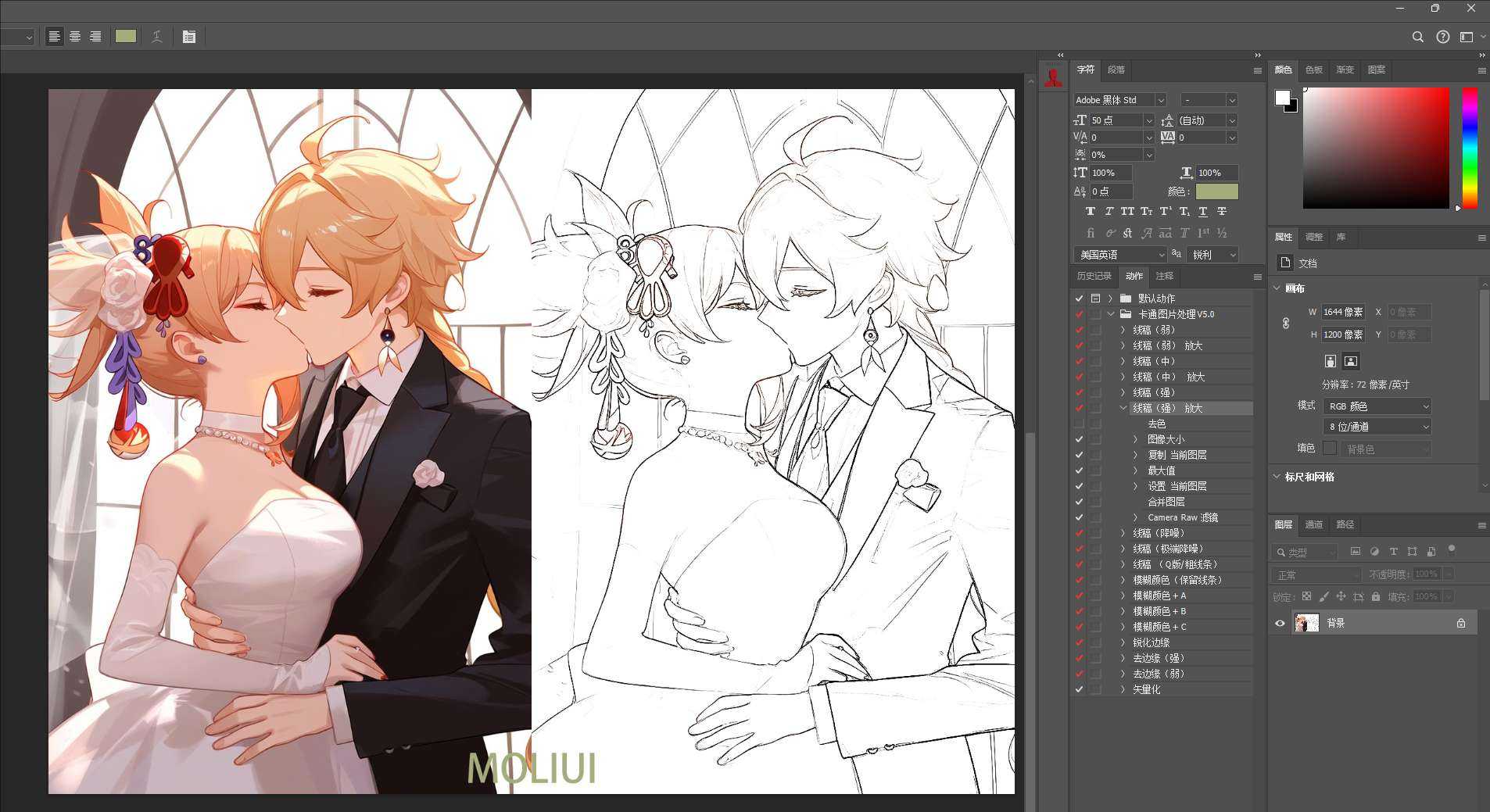
Task: Switch to the 通道 tab
Action: [1313, 524]
